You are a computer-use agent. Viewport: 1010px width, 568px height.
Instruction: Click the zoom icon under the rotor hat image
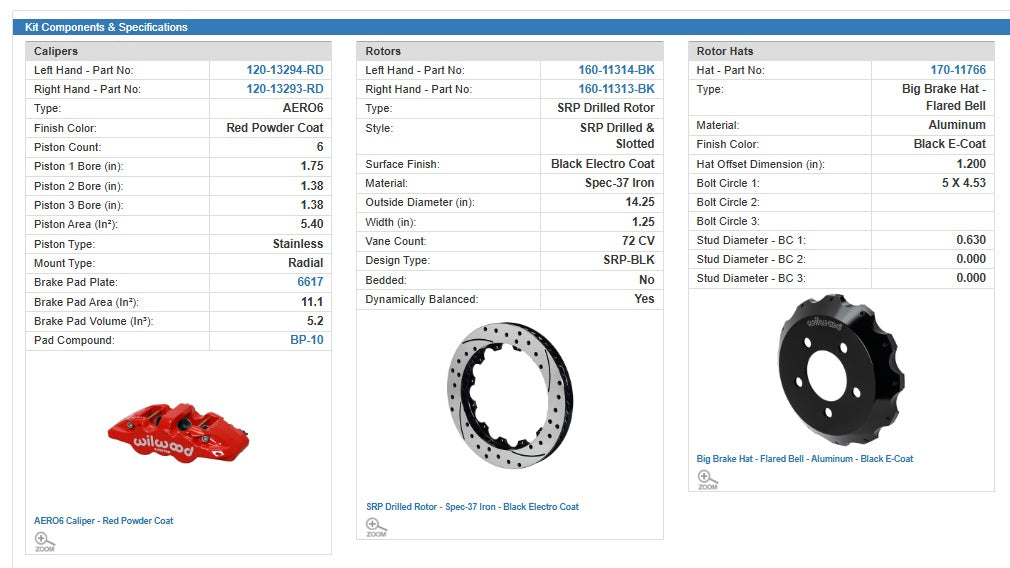707,479
